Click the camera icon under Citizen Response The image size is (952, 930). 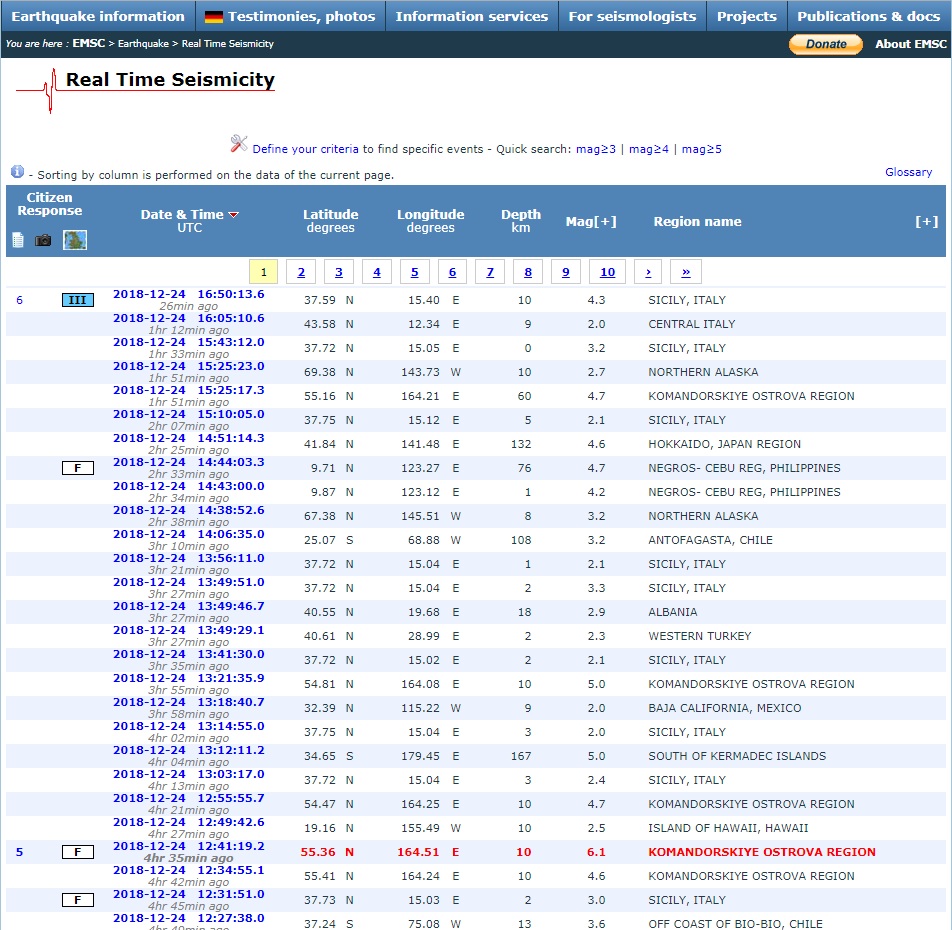[43, 240]
